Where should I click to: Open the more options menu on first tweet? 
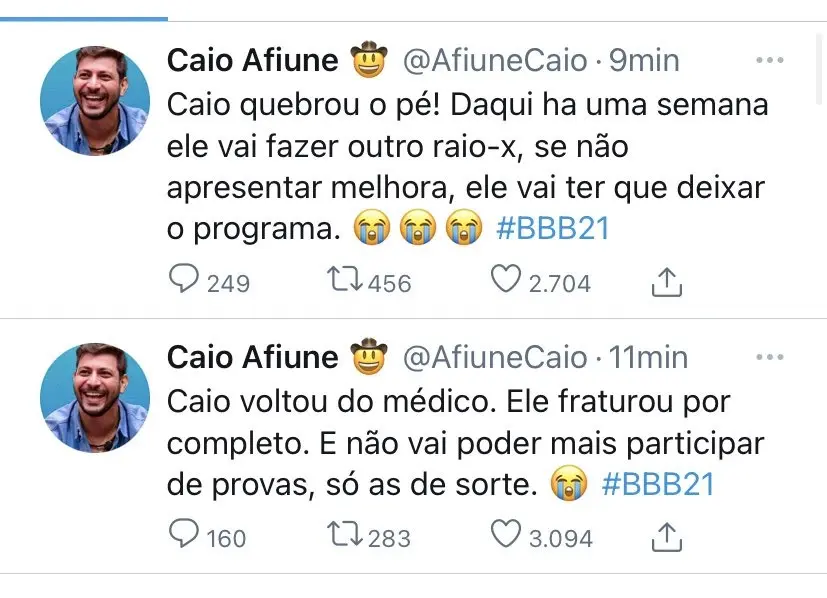click(769, 61)
